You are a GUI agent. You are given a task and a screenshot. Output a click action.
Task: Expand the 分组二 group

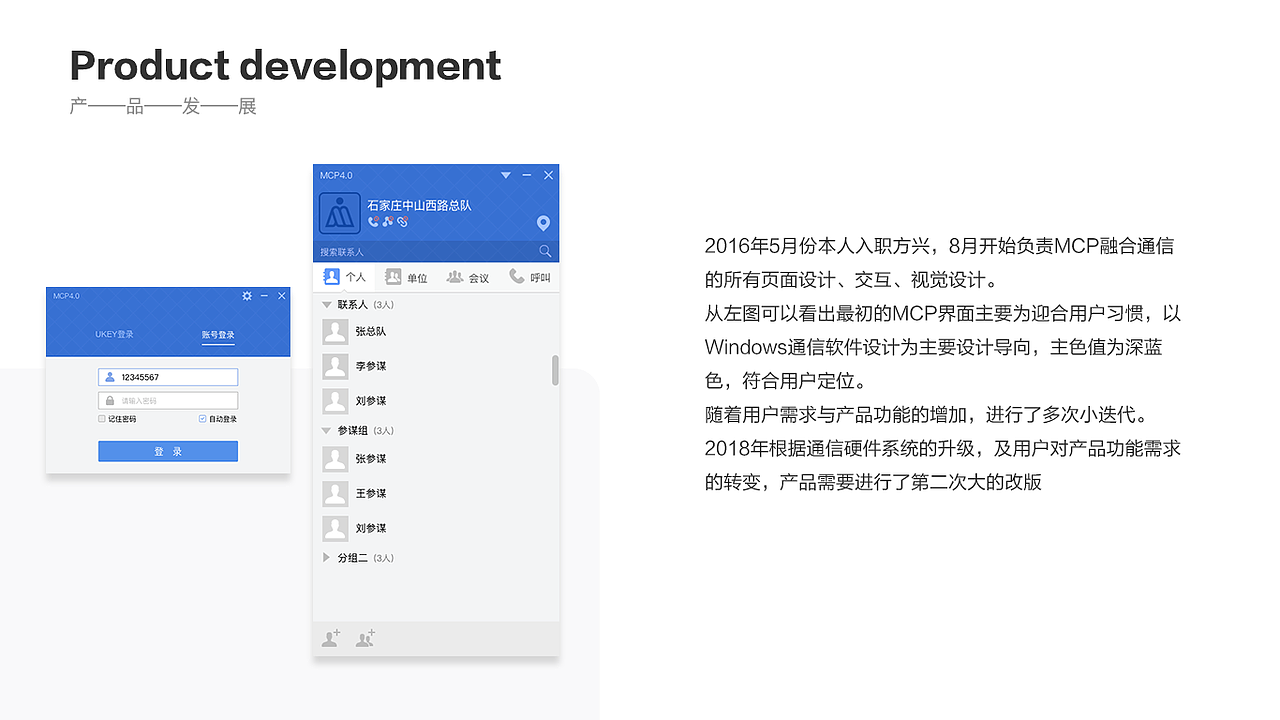tap(326, 558)
